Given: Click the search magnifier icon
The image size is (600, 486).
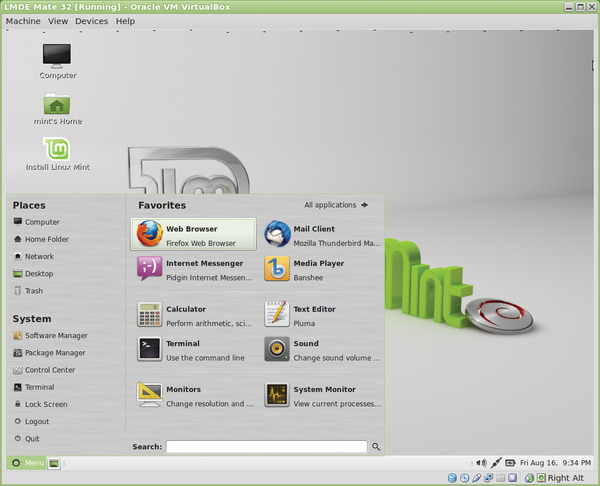Looking at the screenshot, I should click(376, 447).
